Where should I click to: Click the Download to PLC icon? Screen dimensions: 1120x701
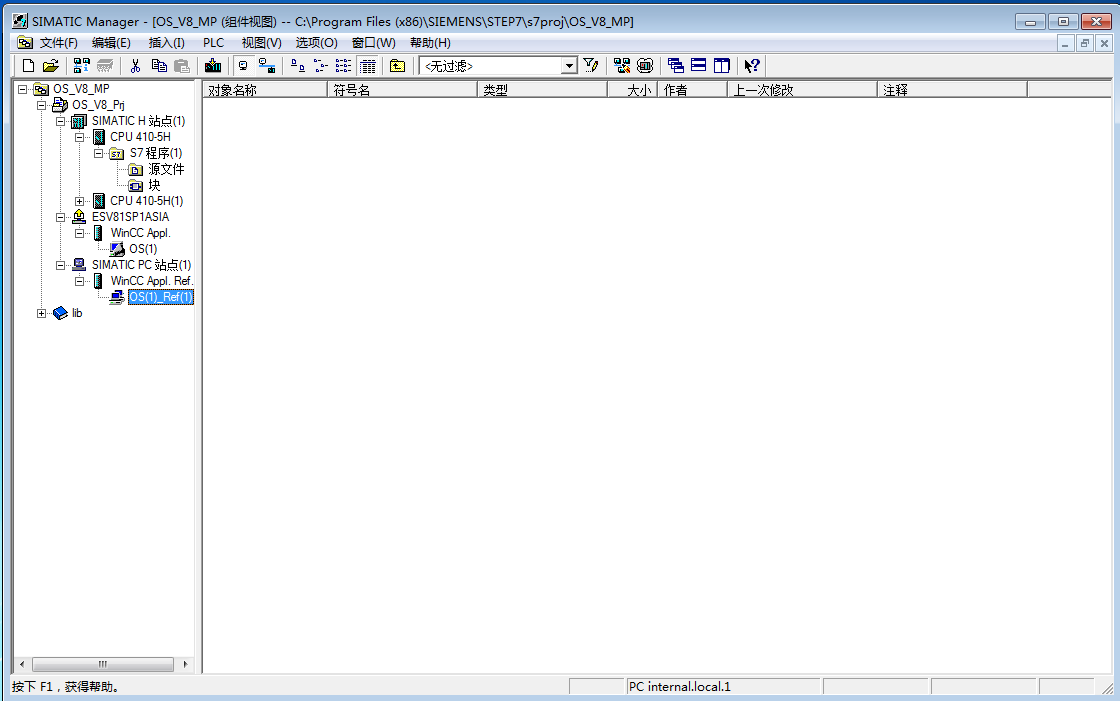tap(213, 66)
